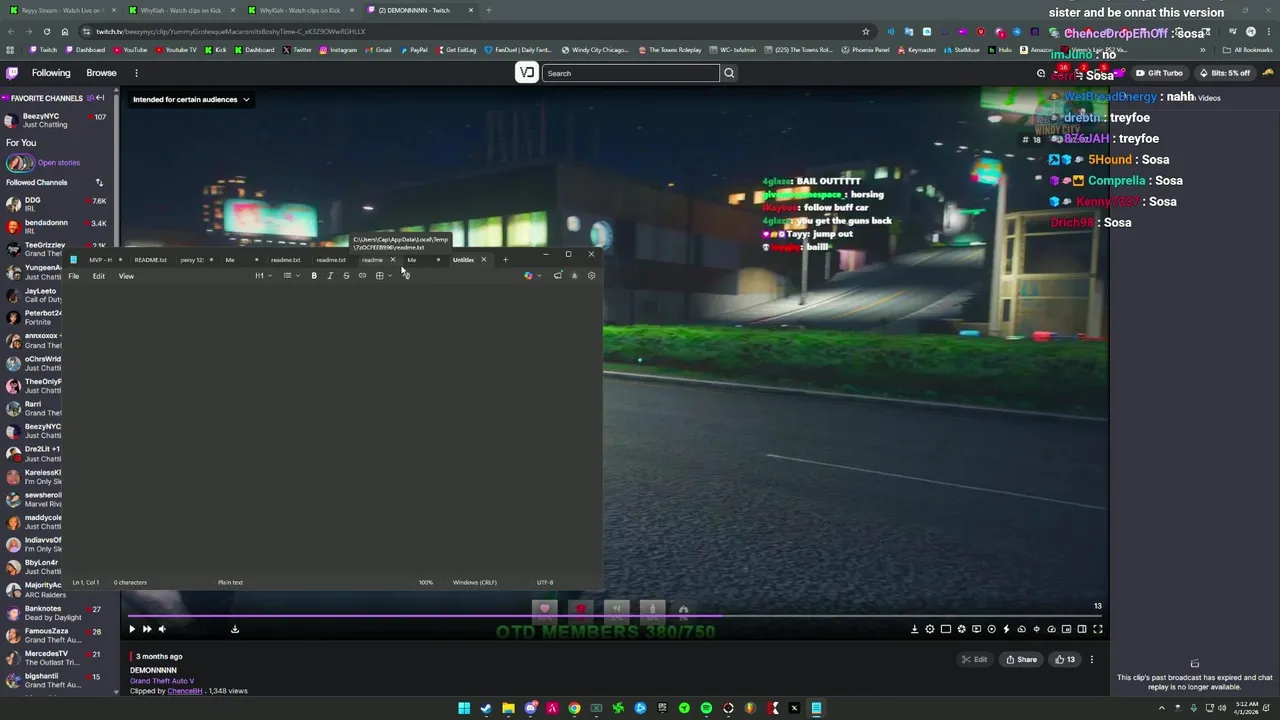The height and width of the screenshot is (720, 1280).
Task: Open the File menu in Notepad
Action: [74, 276]
